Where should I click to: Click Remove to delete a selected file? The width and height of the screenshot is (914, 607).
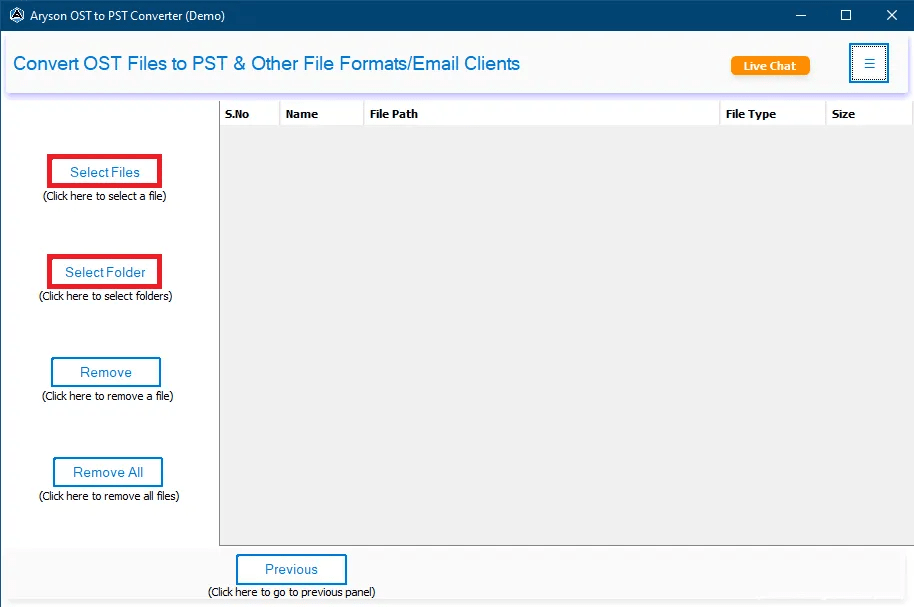pos(105,371)
